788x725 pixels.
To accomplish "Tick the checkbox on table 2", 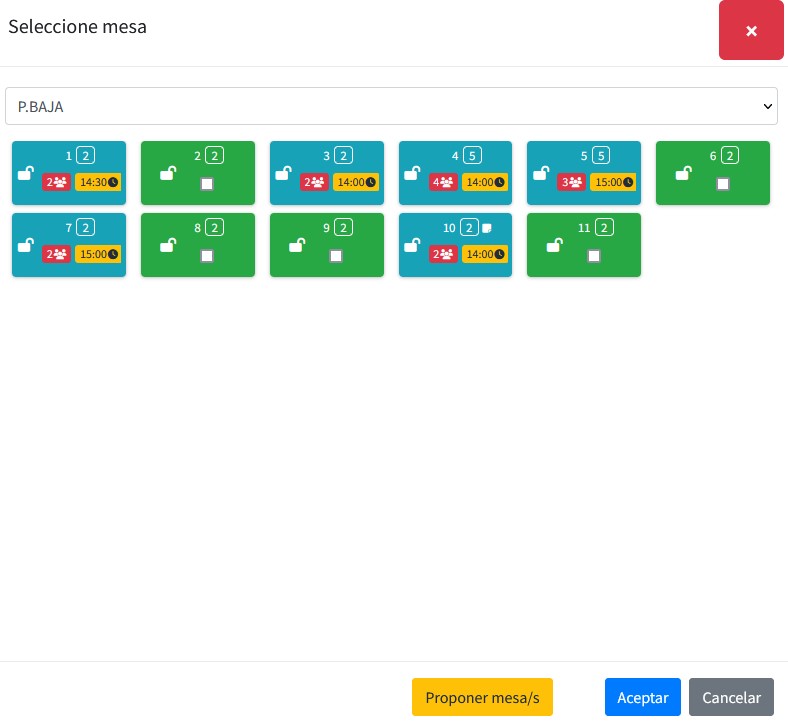I will point(207,184).
